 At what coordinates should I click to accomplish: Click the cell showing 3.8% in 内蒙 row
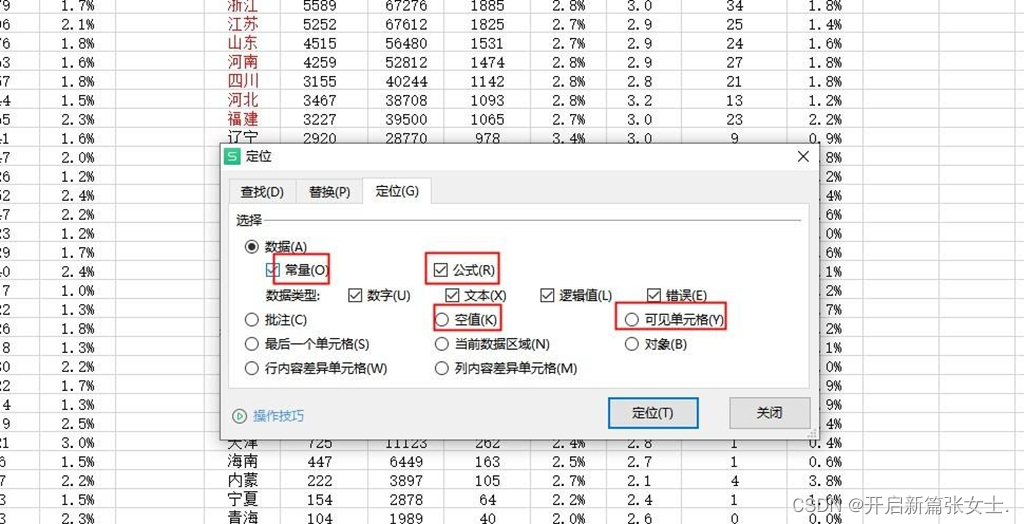pyautogui.click(x=824, y=481)
